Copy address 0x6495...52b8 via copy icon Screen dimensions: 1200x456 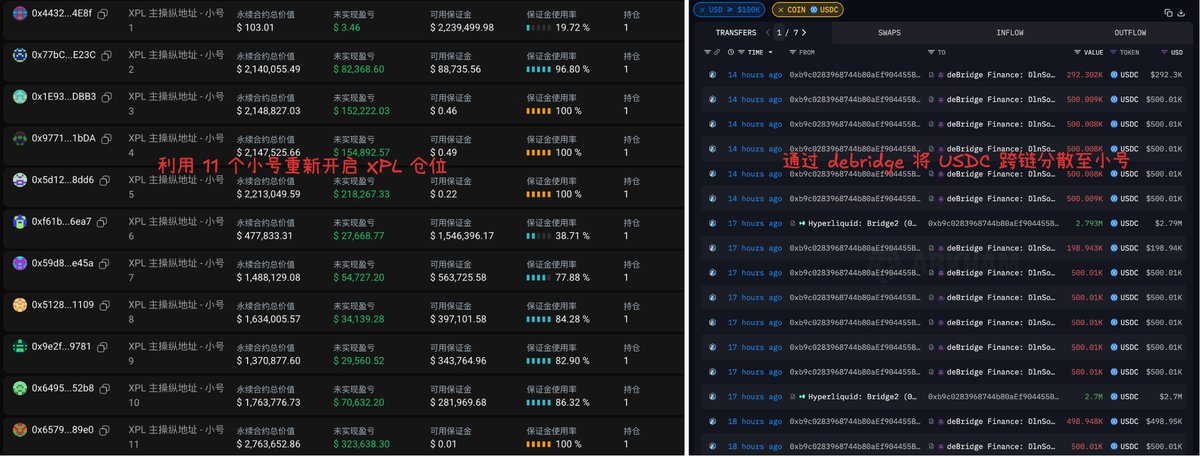click(x=104, y=389)
